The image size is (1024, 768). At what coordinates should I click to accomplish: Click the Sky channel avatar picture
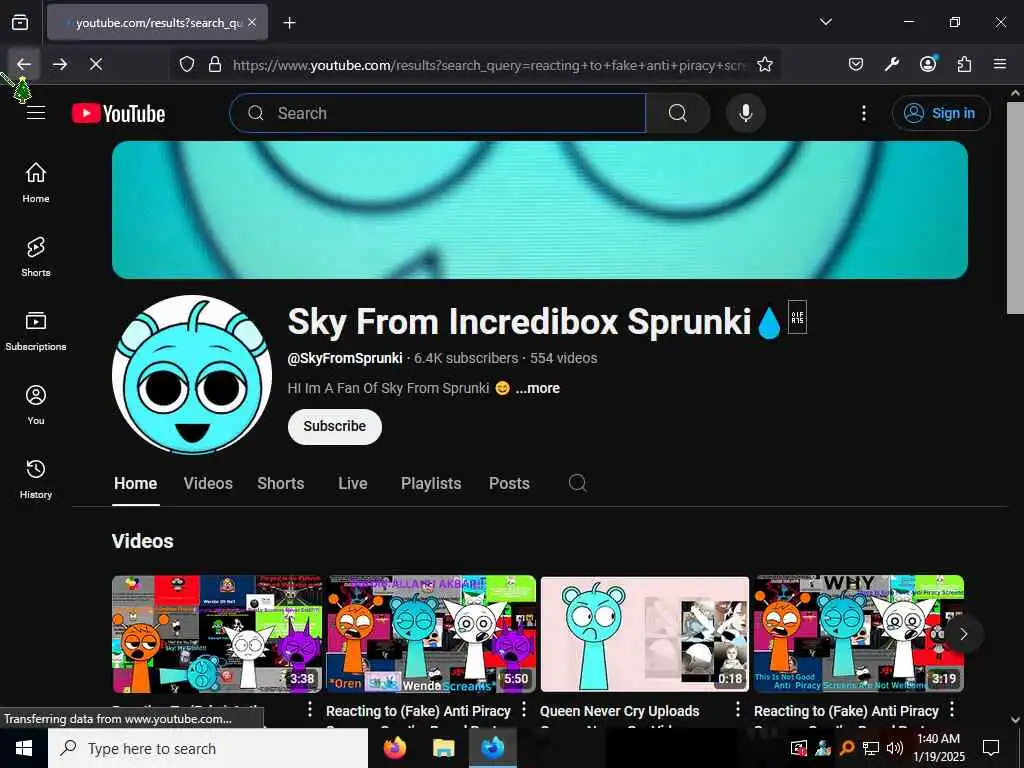[192, 374]
